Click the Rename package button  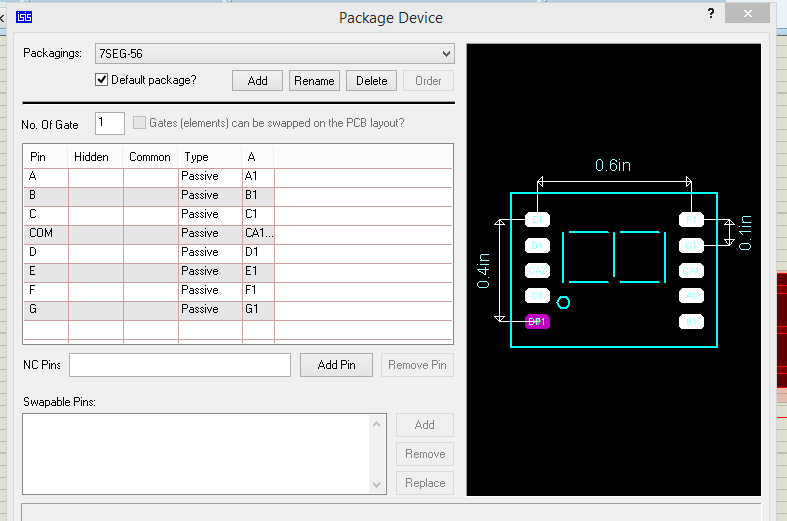tap(314, 81)
